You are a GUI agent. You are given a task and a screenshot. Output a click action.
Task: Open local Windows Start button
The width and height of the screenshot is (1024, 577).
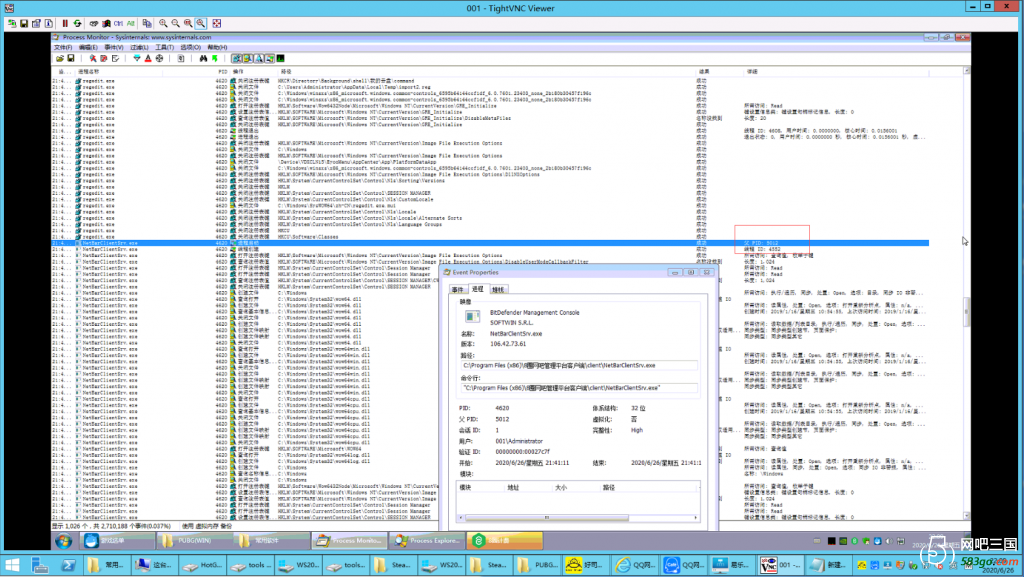click(x=12, y=565)
